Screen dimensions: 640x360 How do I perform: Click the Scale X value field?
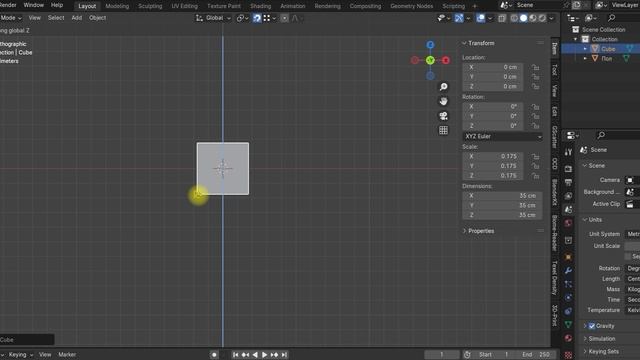click(x=493, y=156)
